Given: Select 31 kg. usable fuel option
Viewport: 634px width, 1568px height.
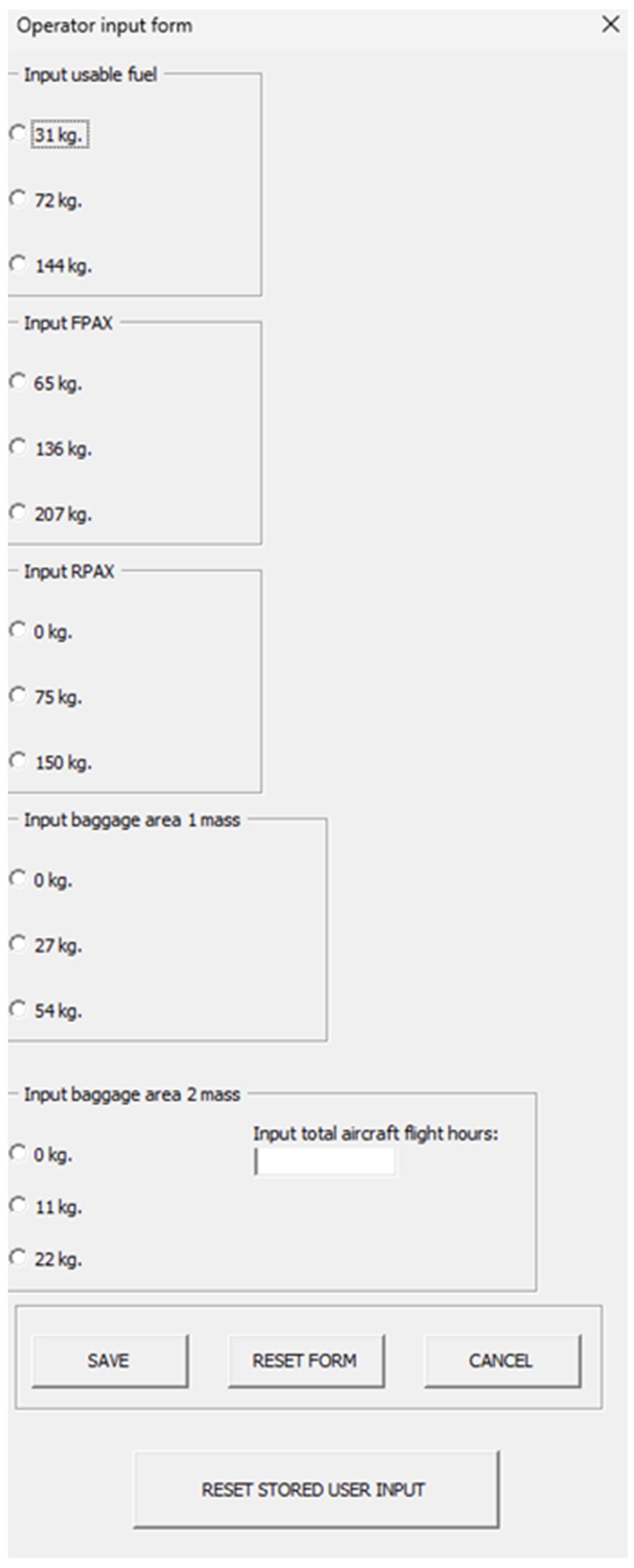Looking at the screenshot, I should (18, 133).
